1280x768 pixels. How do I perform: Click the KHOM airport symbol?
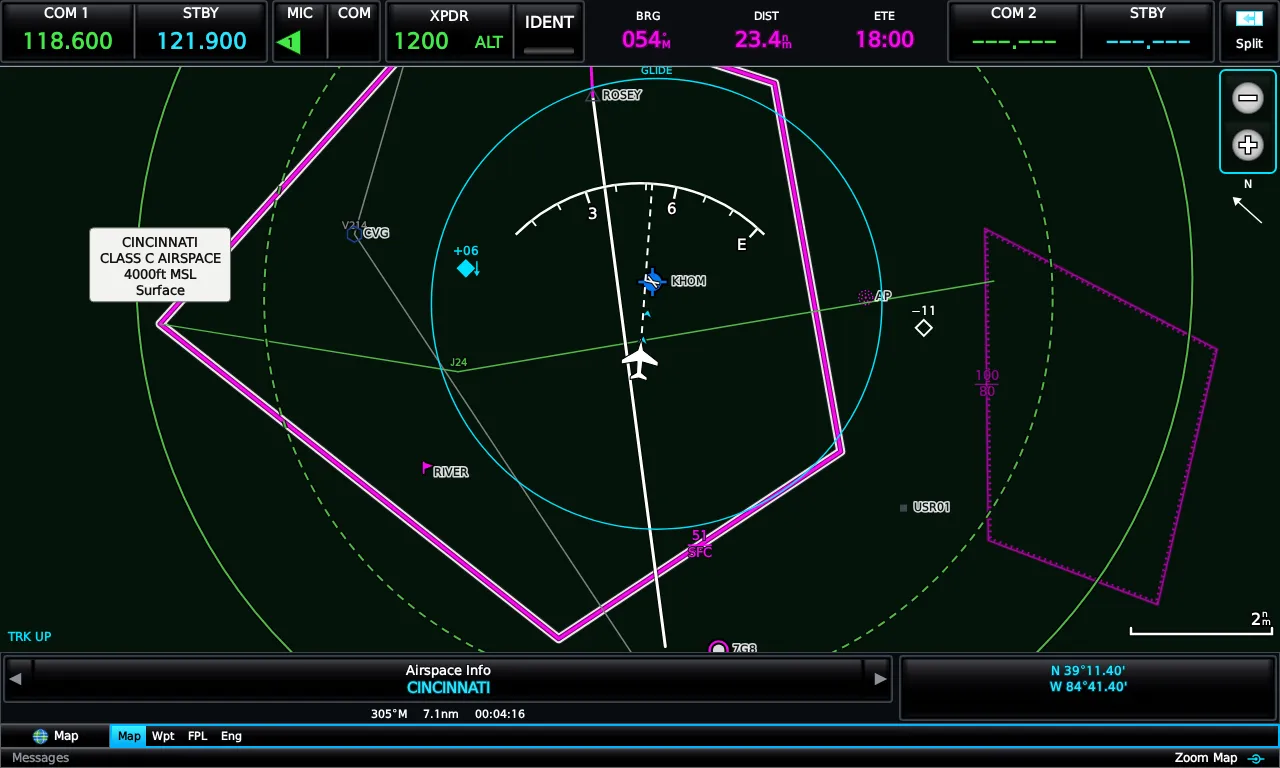point(653,282)
